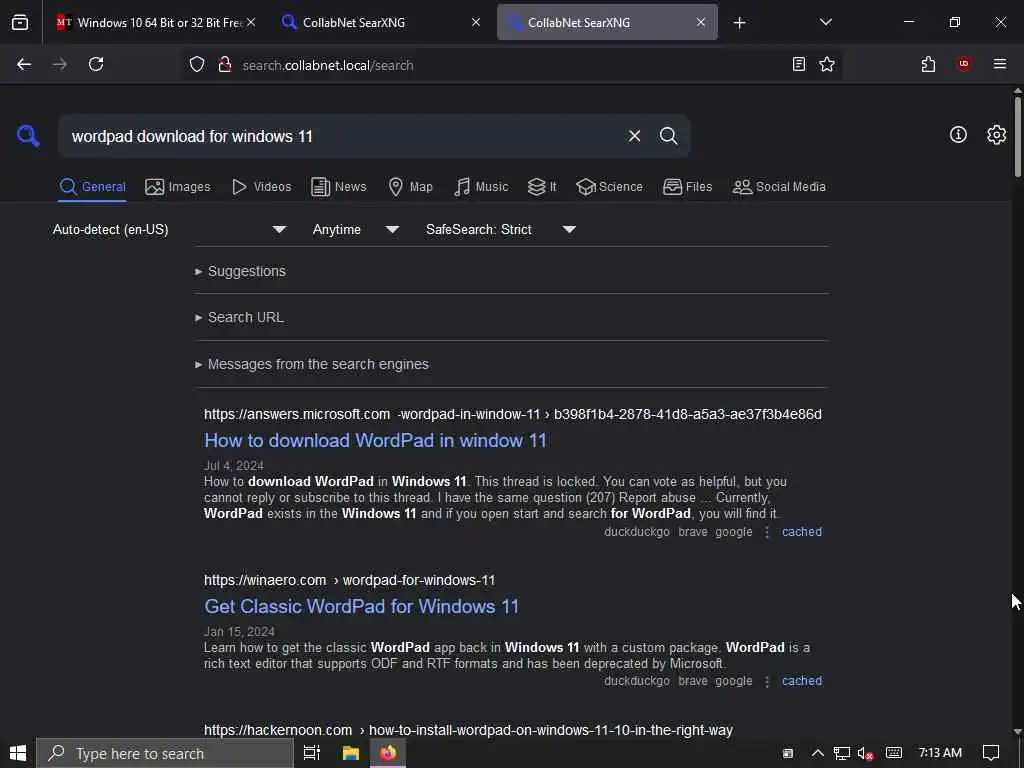Open the SafeSearch: Strict dropdown
The image size is (1024, 768).
click(x=500, y=229)
